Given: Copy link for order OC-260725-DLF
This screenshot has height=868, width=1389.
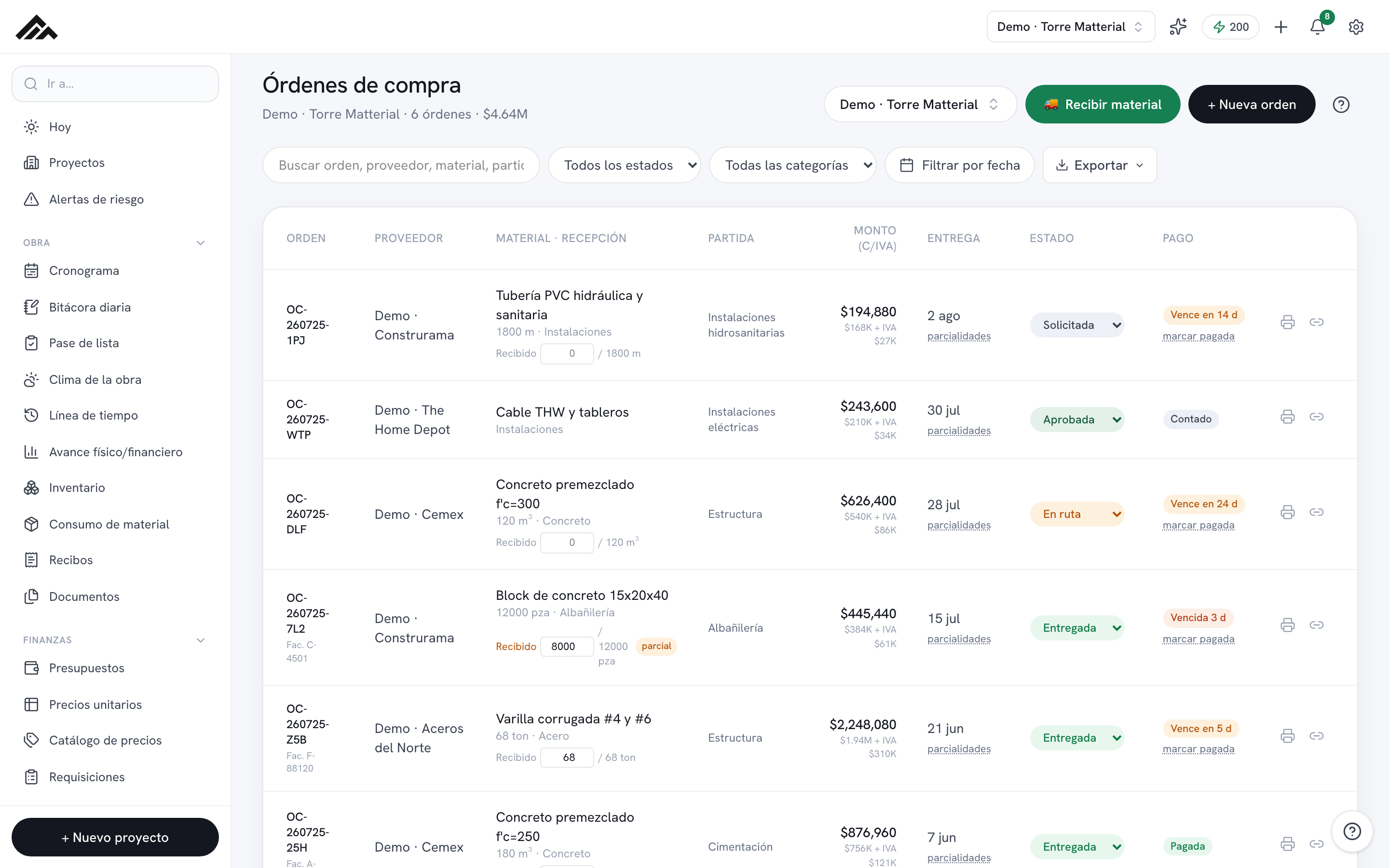Looking at the screenshot, I should tap(1317, 512).
